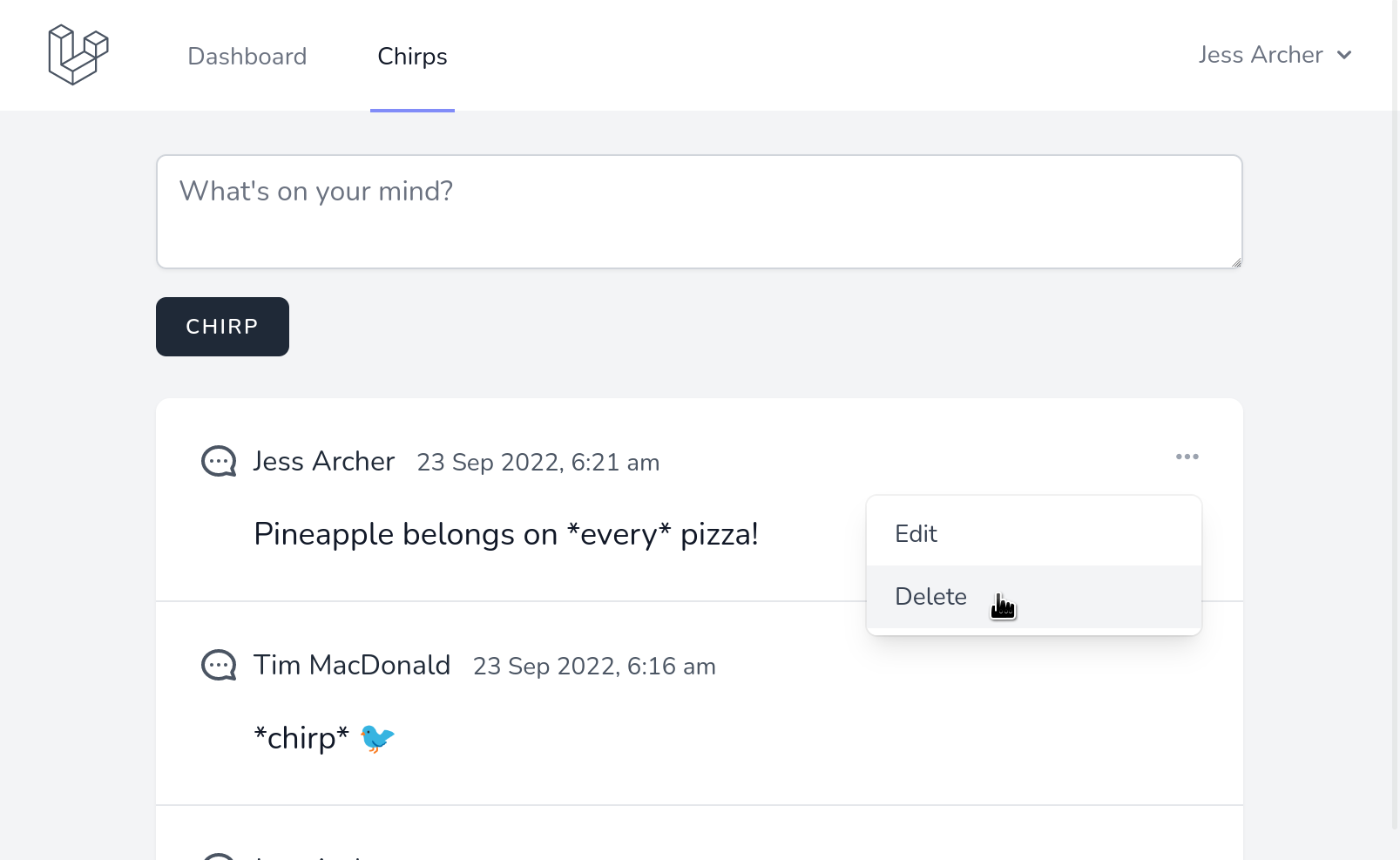Click the resize handle of the chirp textarea
Viewport: 1400px width, 860px height.
point(1236,262)
